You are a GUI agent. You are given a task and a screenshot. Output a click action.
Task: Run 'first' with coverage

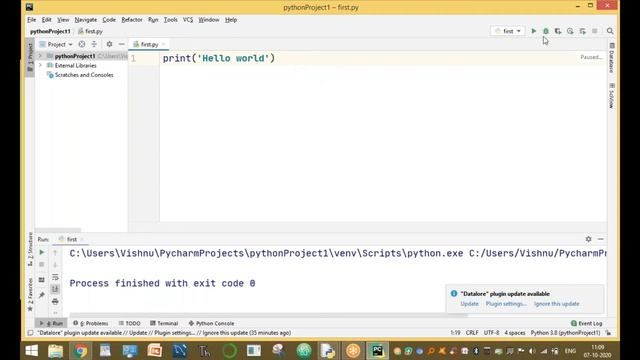pos(558,31)
